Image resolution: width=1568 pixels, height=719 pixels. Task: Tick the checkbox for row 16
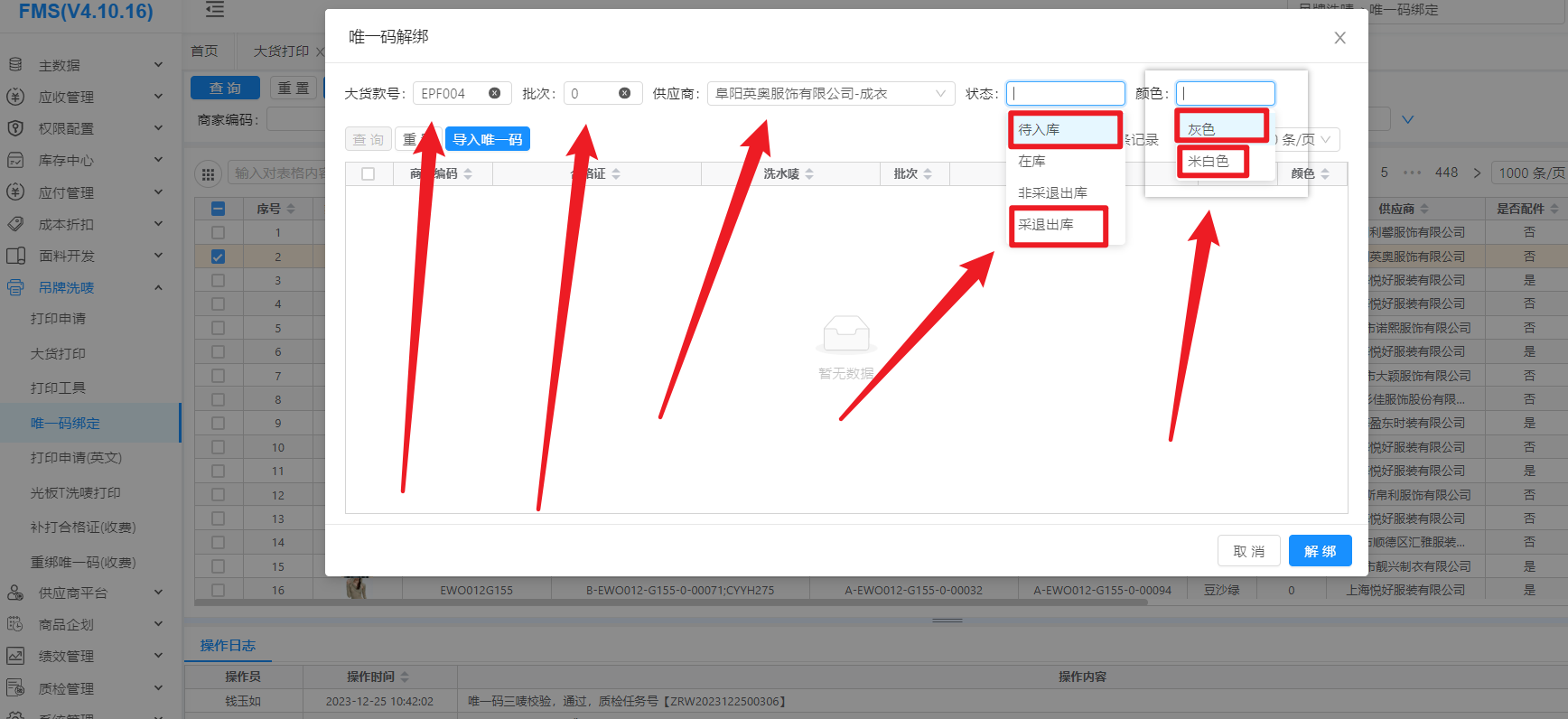tap(218, 590)
